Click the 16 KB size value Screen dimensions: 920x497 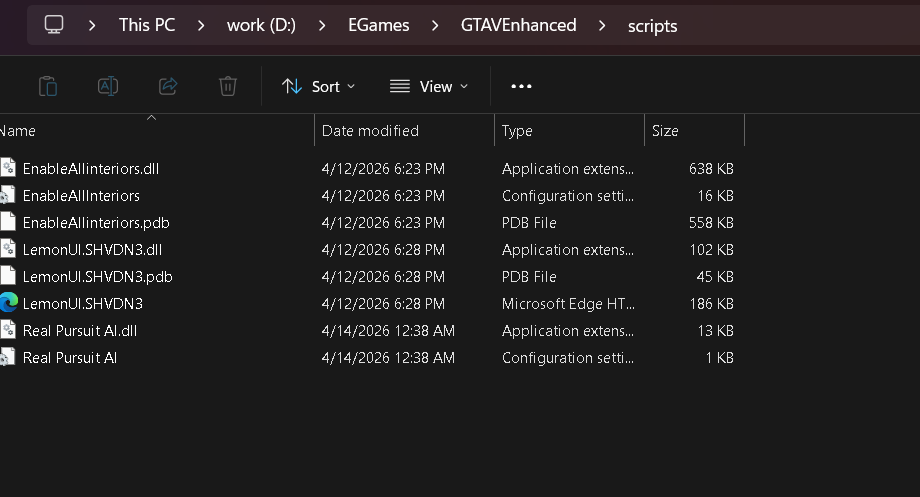click(x=715, y=195)
